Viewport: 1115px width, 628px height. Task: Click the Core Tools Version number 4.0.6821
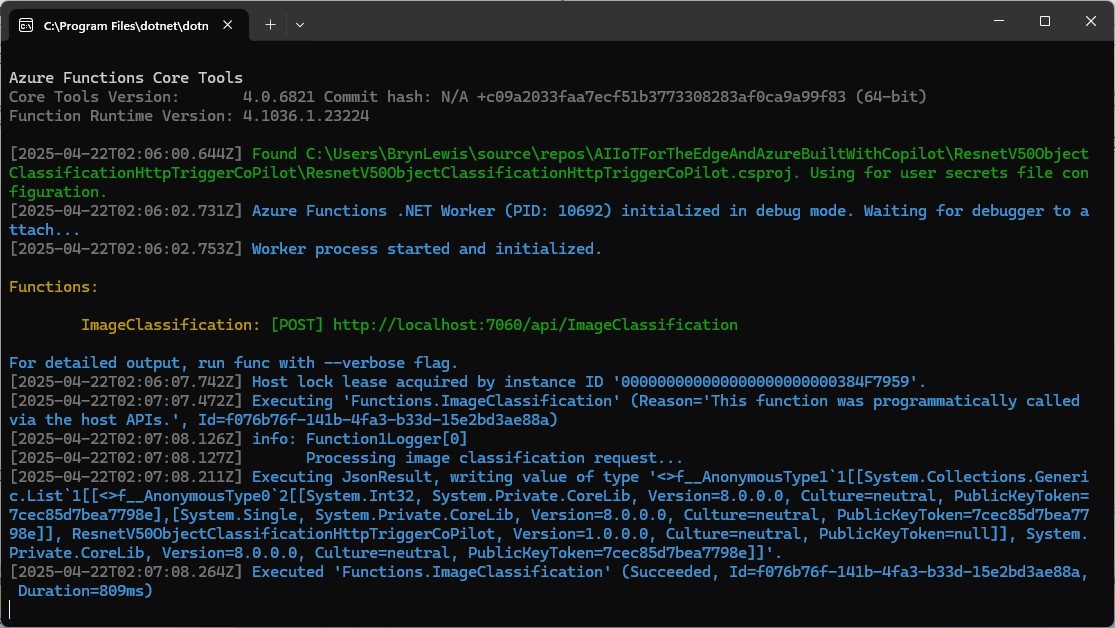point(279,97)
